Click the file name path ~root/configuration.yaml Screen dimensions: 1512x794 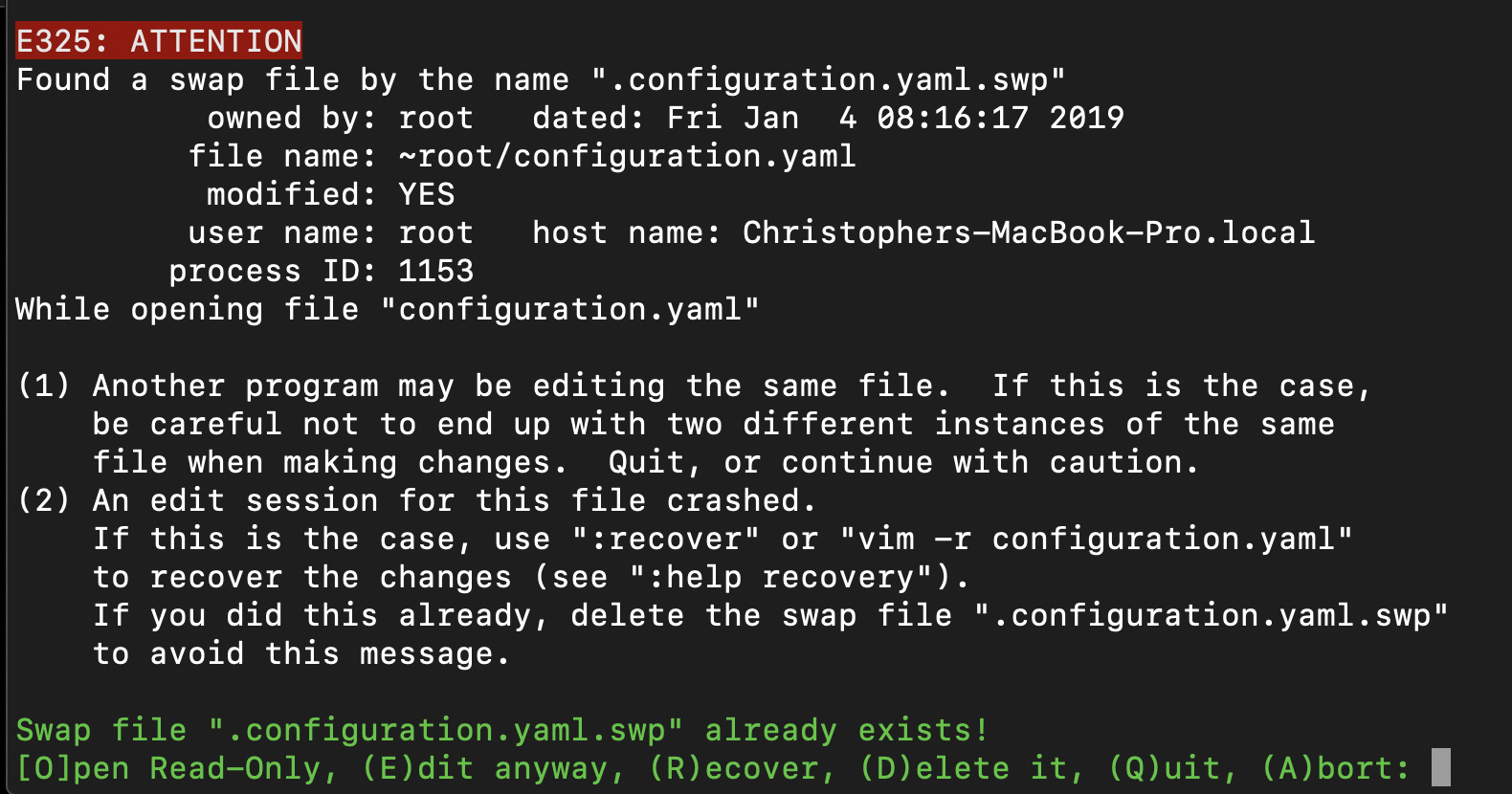point(627,156)
